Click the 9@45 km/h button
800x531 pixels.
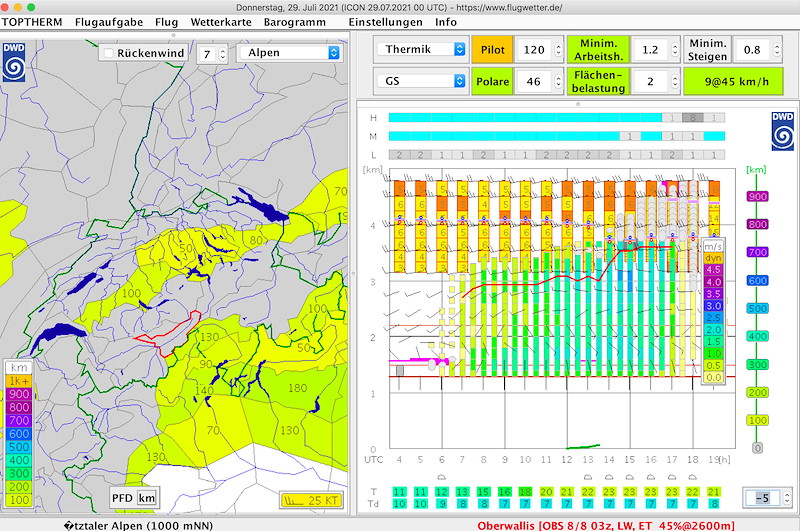(x=733, y=81)
